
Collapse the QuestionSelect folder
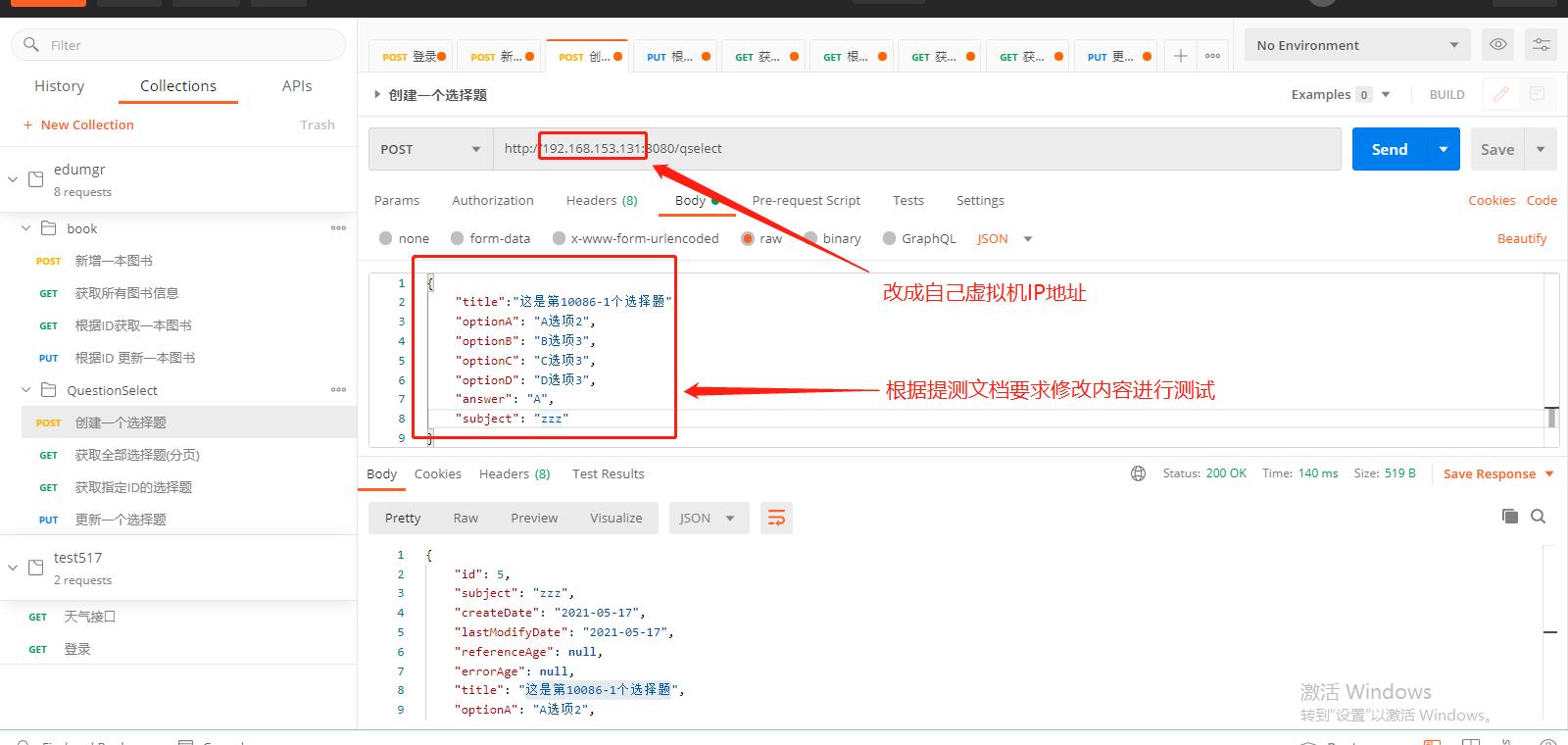(26, 389)
